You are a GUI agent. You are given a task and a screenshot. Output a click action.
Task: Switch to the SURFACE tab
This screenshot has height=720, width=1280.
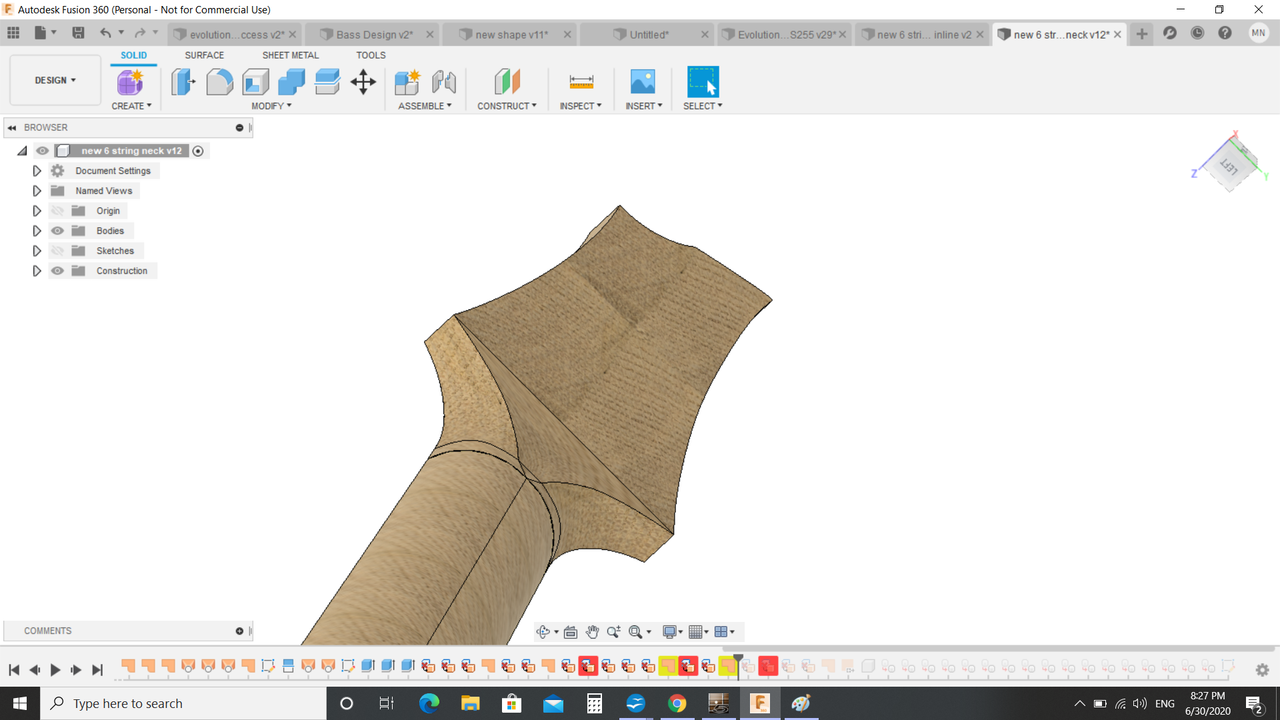(x=204, y=55)
